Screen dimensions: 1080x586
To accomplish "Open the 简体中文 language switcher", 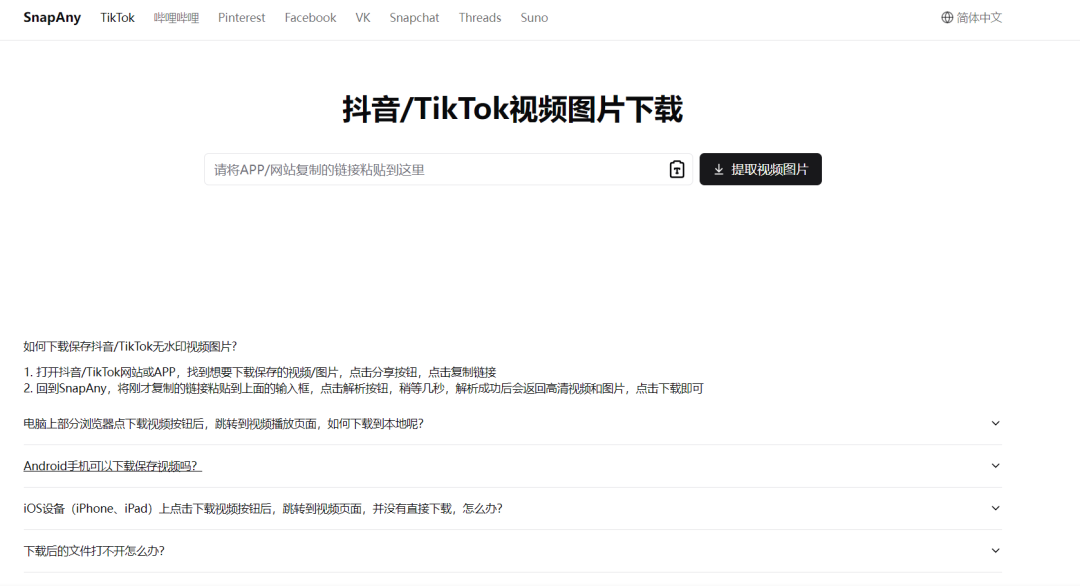I will (978, 17).
